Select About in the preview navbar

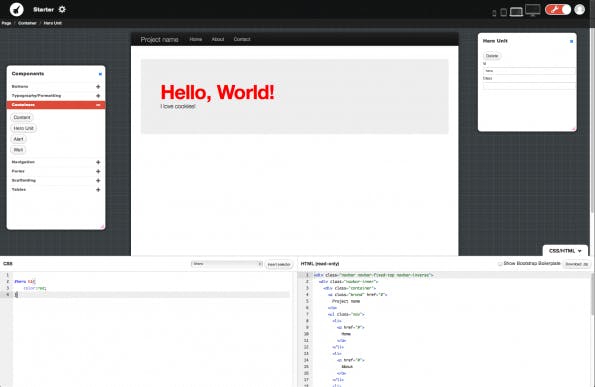pyautogui.click(x=218, y=39)
